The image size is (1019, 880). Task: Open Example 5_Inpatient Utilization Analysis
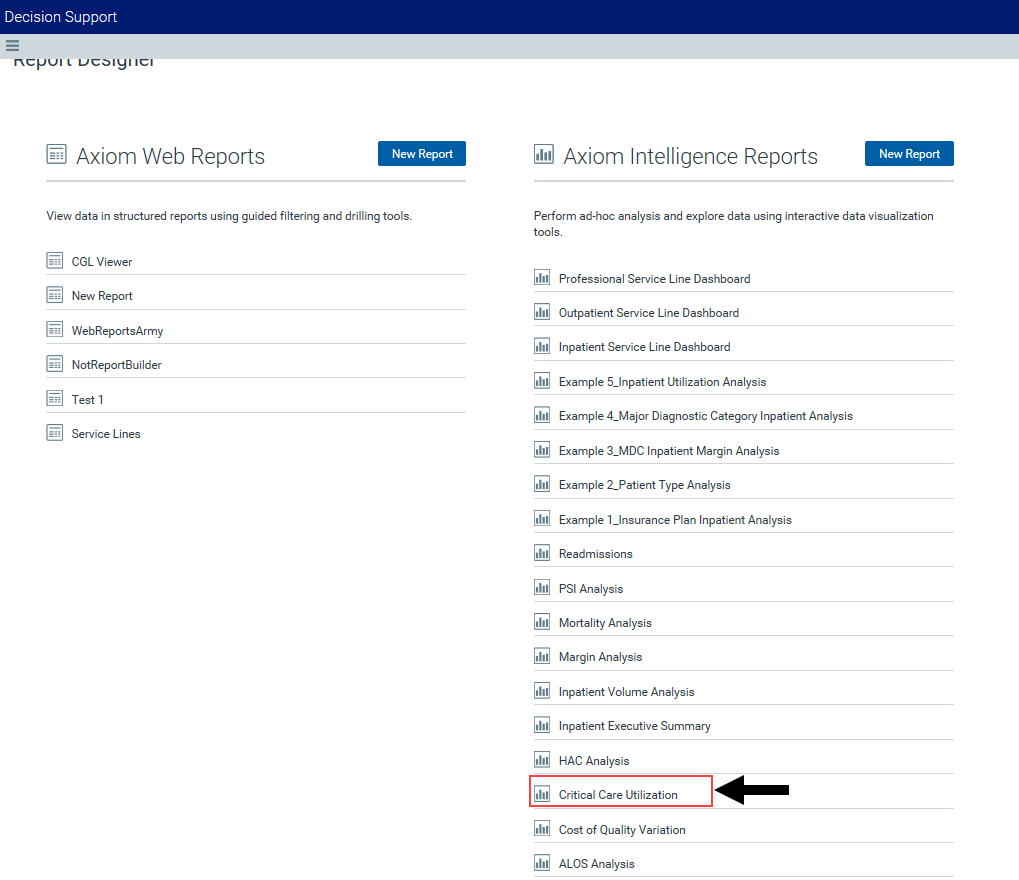(x=662, y=382)
